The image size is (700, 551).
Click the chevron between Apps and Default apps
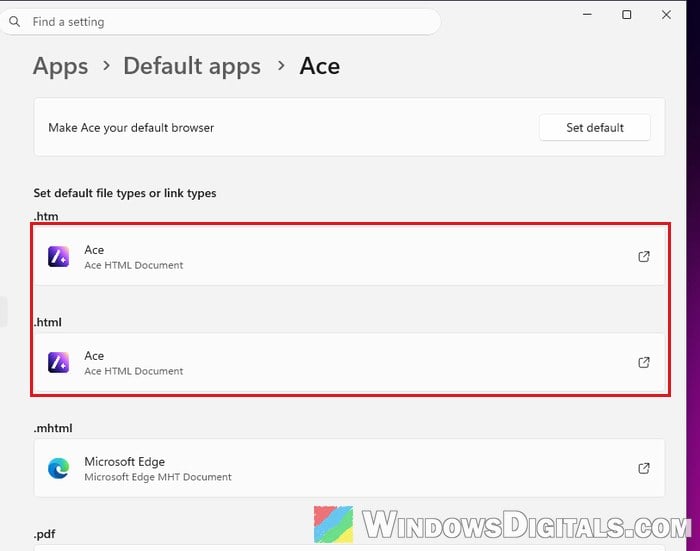(106, 66)
